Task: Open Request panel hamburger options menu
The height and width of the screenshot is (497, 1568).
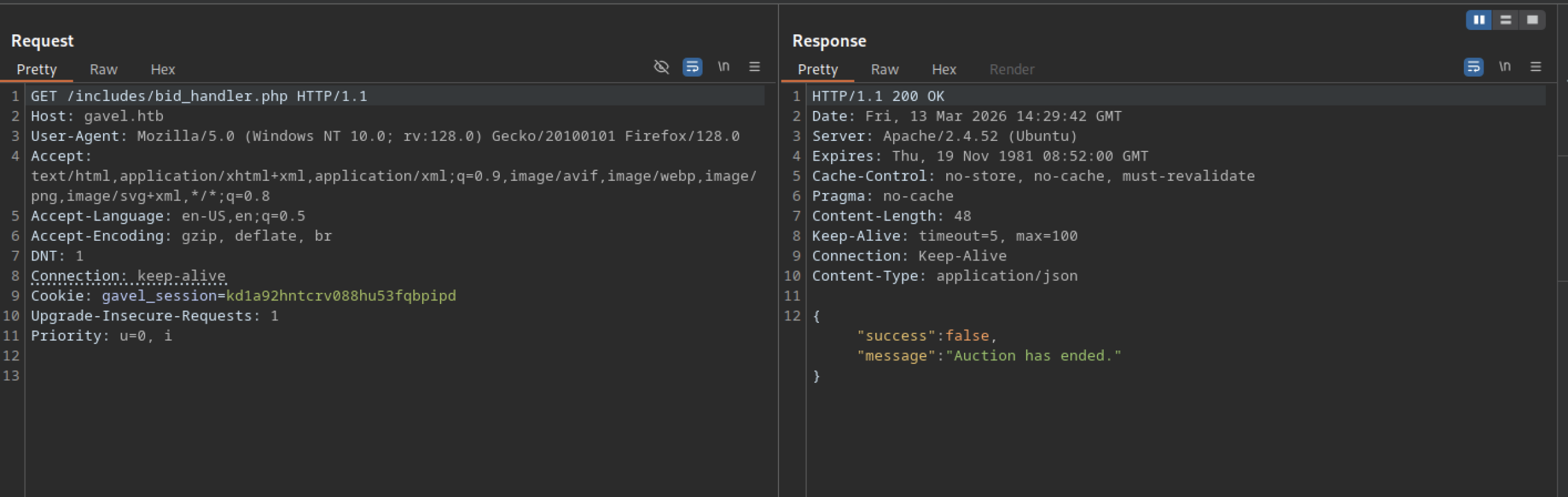Action: 755,67
